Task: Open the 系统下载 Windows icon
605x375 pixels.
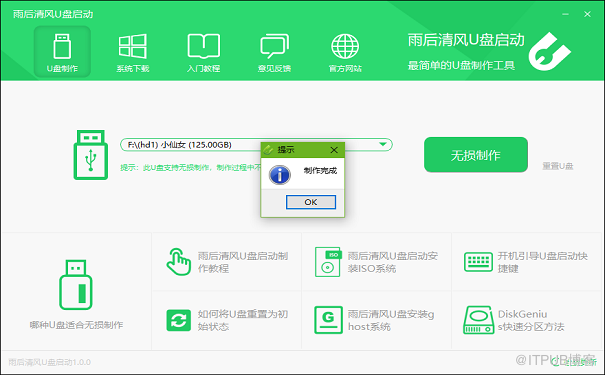Action: pyautogui.click(x=133, y=46)
